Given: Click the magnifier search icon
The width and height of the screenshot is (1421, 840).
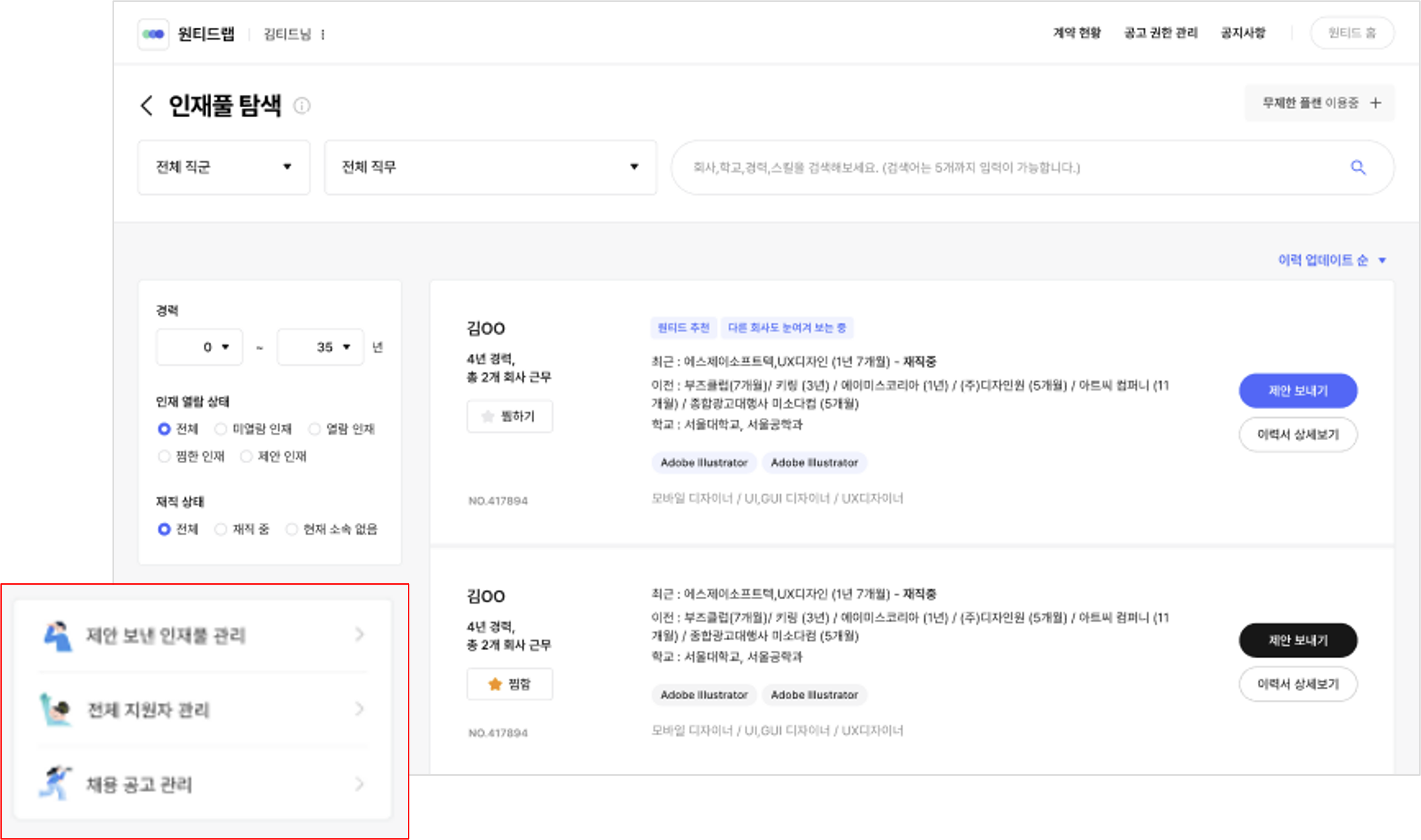Looking at the screenshot, I should coord(1358,167).
